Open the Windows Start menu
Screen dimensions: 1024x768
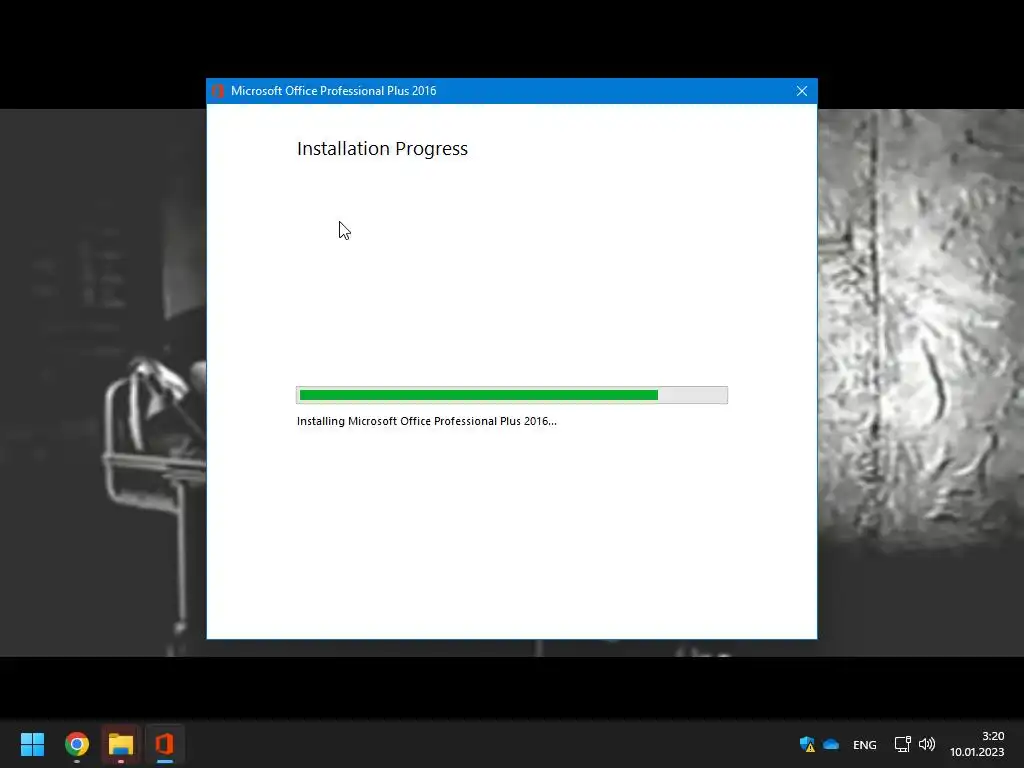click(x=32, y=744)
